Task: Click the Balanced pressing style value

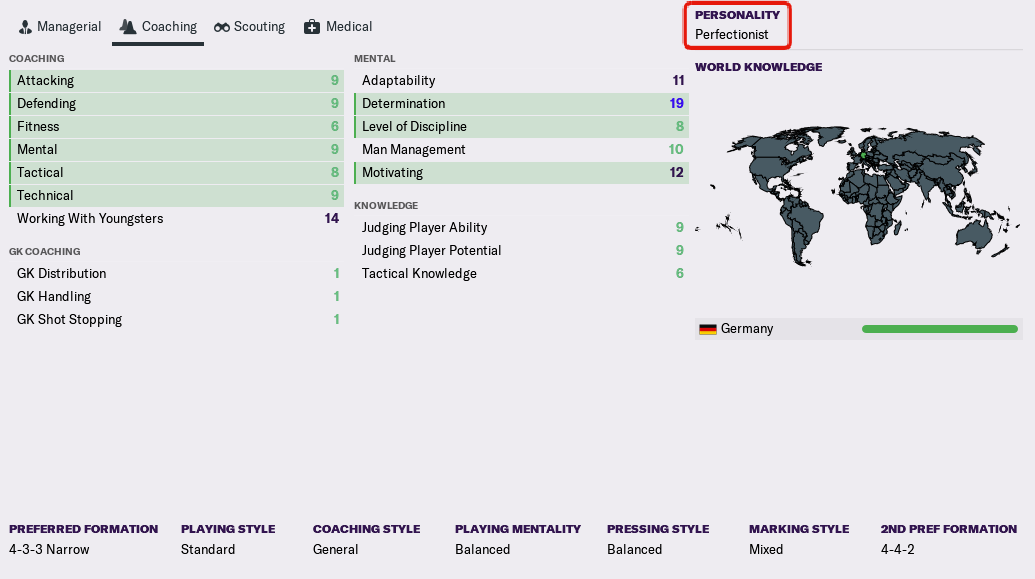Action: [634, 549]
